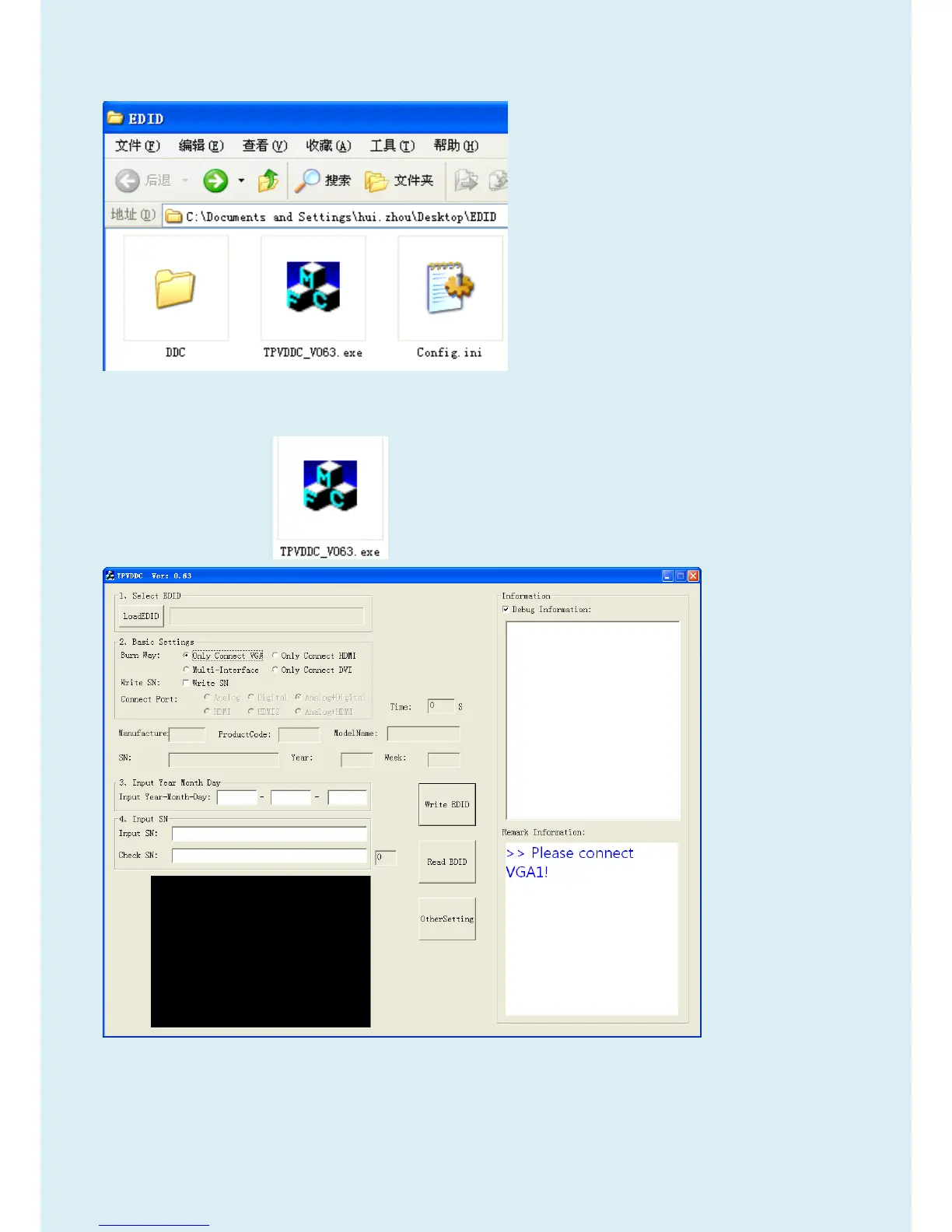
Task: Open the 工具(T) menu
Action: pyautogui.click(x=393, y=145)
